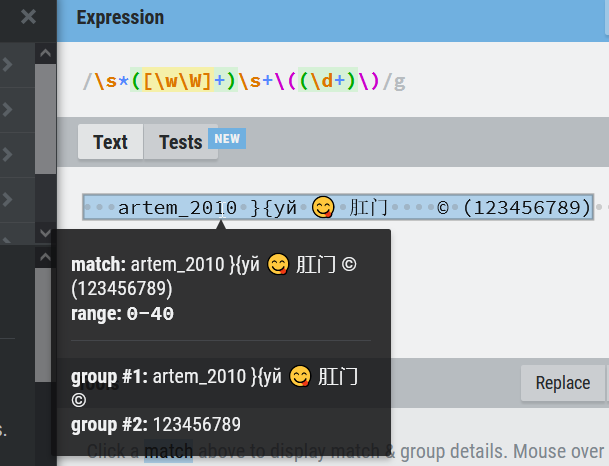Screen dimensions: 609x466
Task: Click the Replace button
Action: [563, 383]
